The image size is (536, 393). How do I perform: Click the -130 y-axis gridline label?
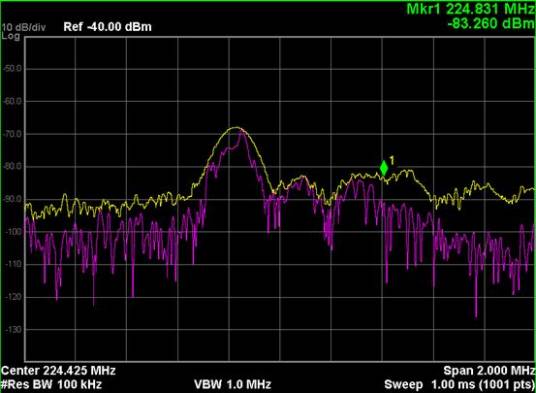pyautogui.click(x=13, y=329)
